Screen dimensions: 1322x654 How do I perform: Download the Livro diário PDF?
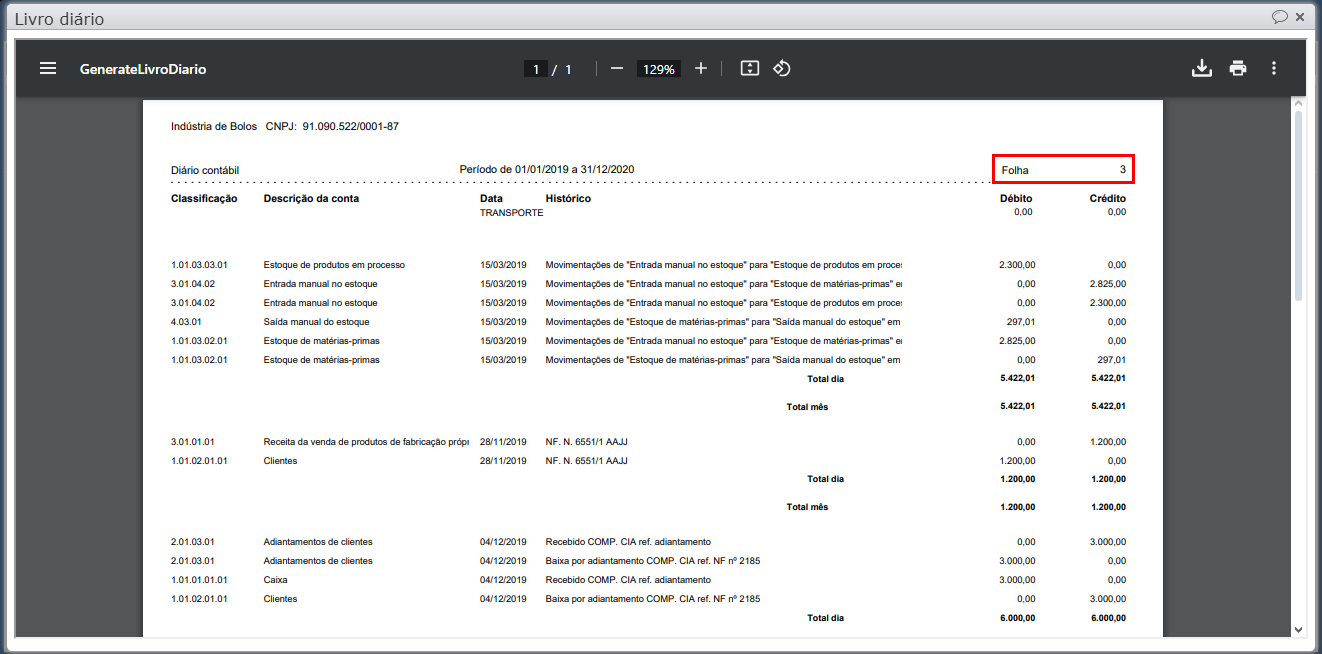click(1202, 69)
